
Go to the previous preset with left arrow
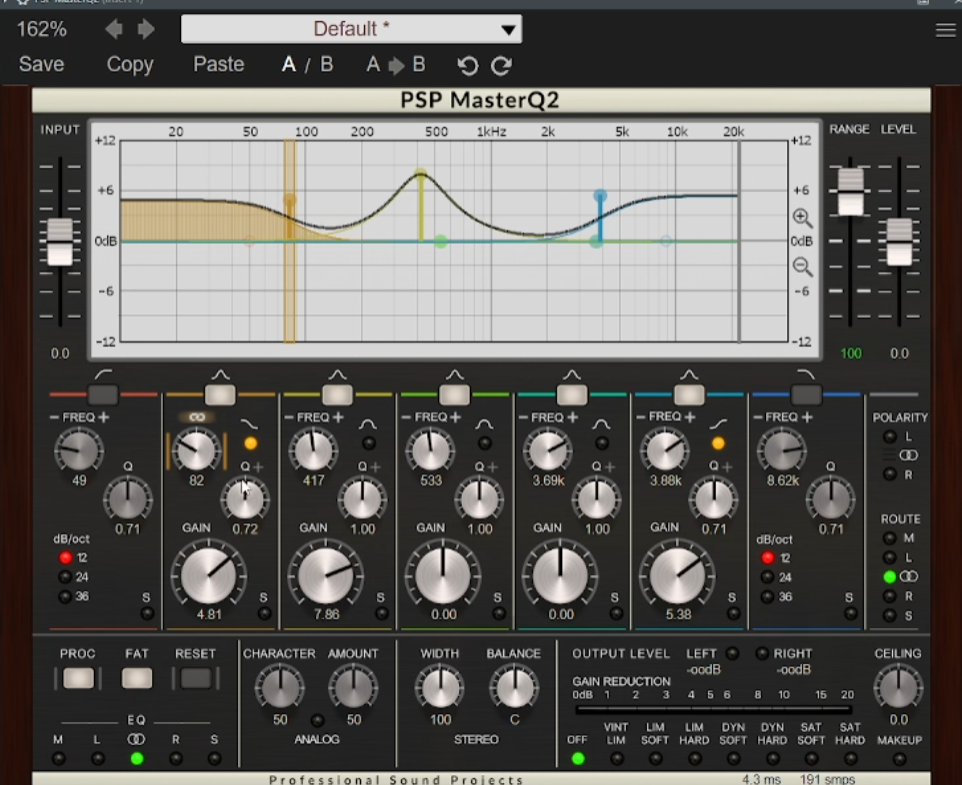pyautogui.click(x=114, y=29)
